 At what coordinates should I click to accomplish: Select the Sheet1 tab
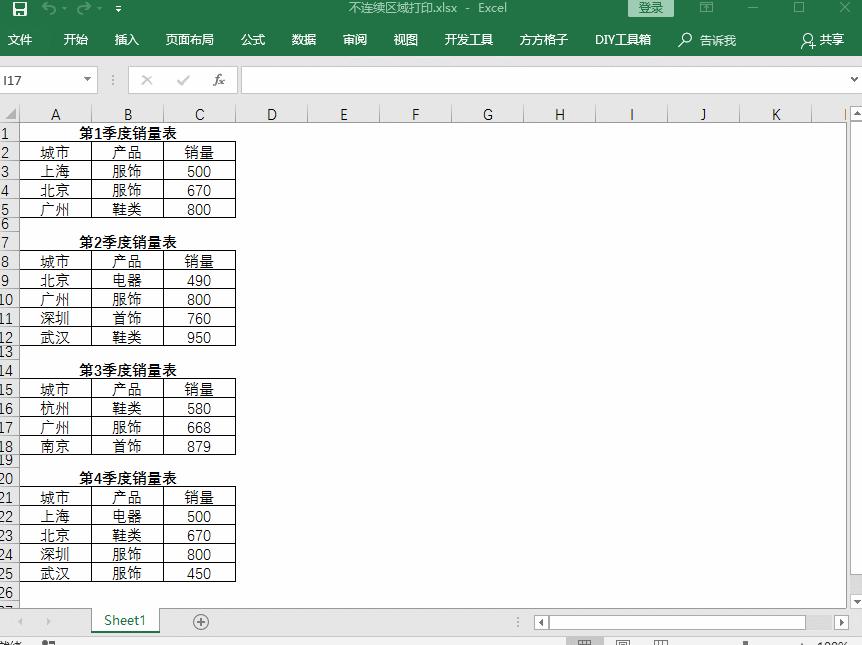124,621
